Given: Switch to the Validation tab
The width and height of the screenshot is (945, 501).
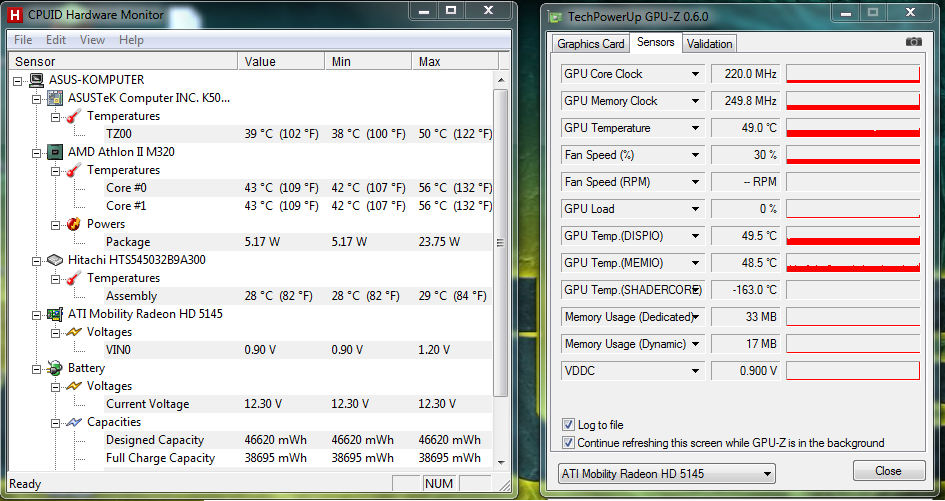Looking at the screenshot, I should (710, 44).
